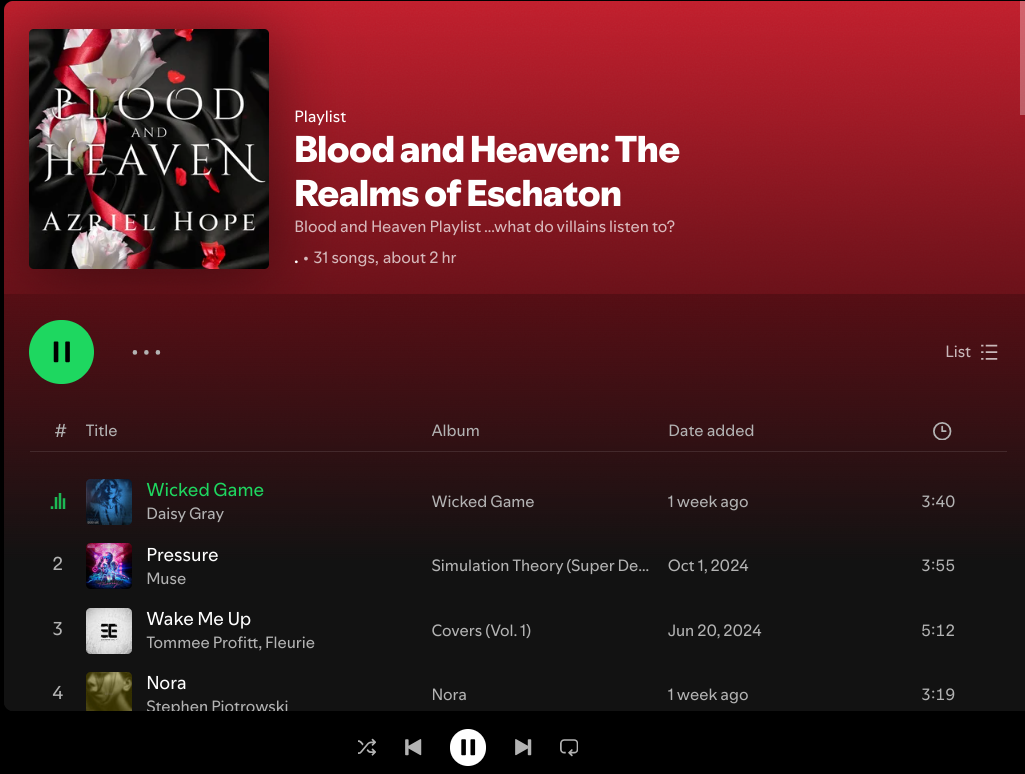Viewport: 1025px width, 774px height.
Task: Sort by the # column header
Action: [60, 431]
